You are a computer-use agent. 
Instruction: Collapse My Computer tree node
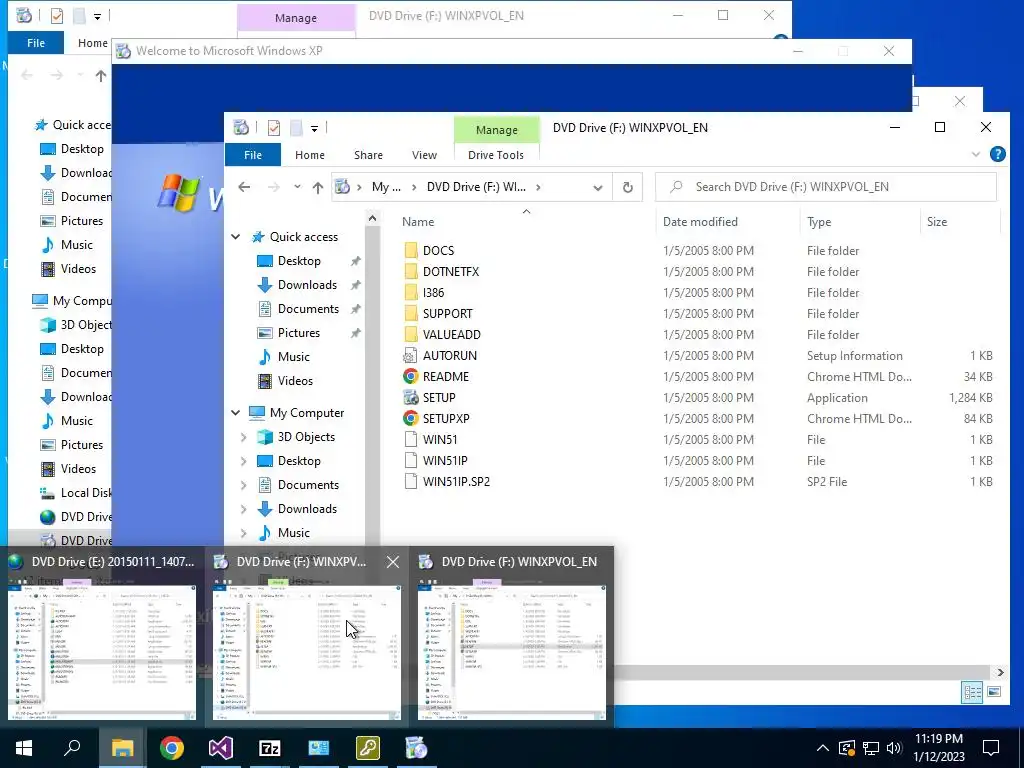236,413
